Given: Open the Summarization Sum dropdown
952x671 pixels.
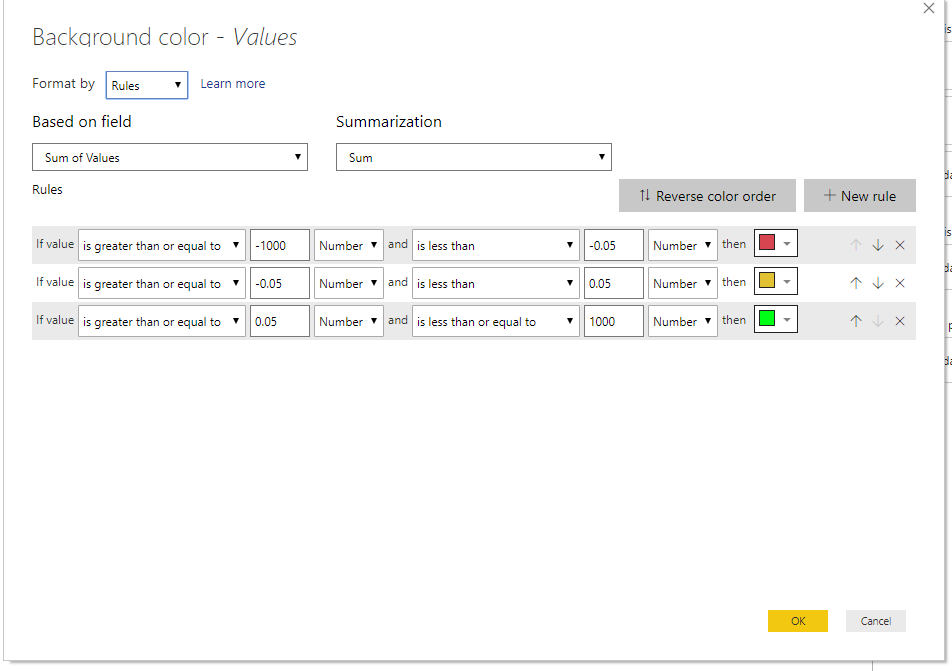Looking at the screenshot, I should click(474, 157).
